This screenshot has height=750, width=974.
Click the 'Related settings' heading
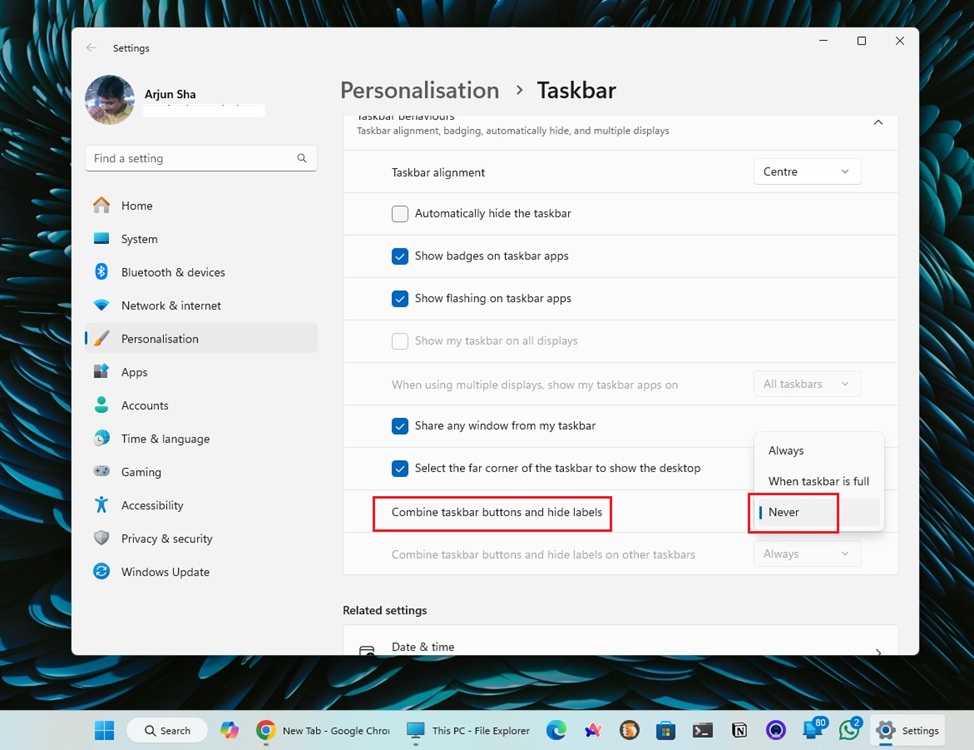coord(385,610)
